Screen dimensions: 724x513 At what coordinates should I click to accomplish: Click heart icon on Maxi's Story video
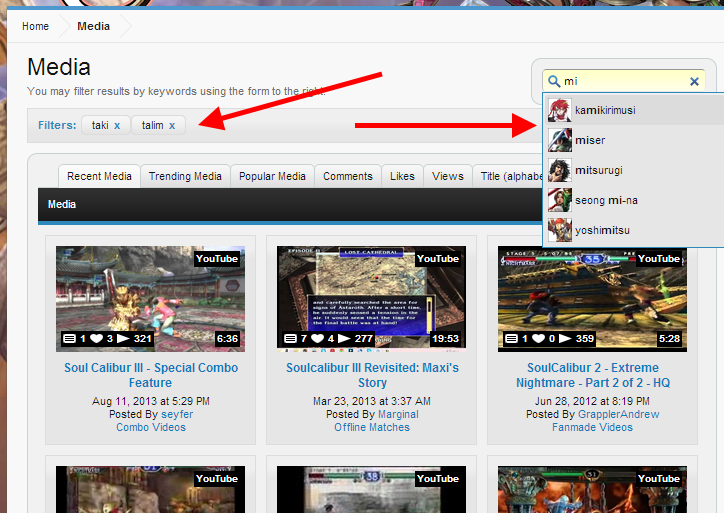[317, 338]
